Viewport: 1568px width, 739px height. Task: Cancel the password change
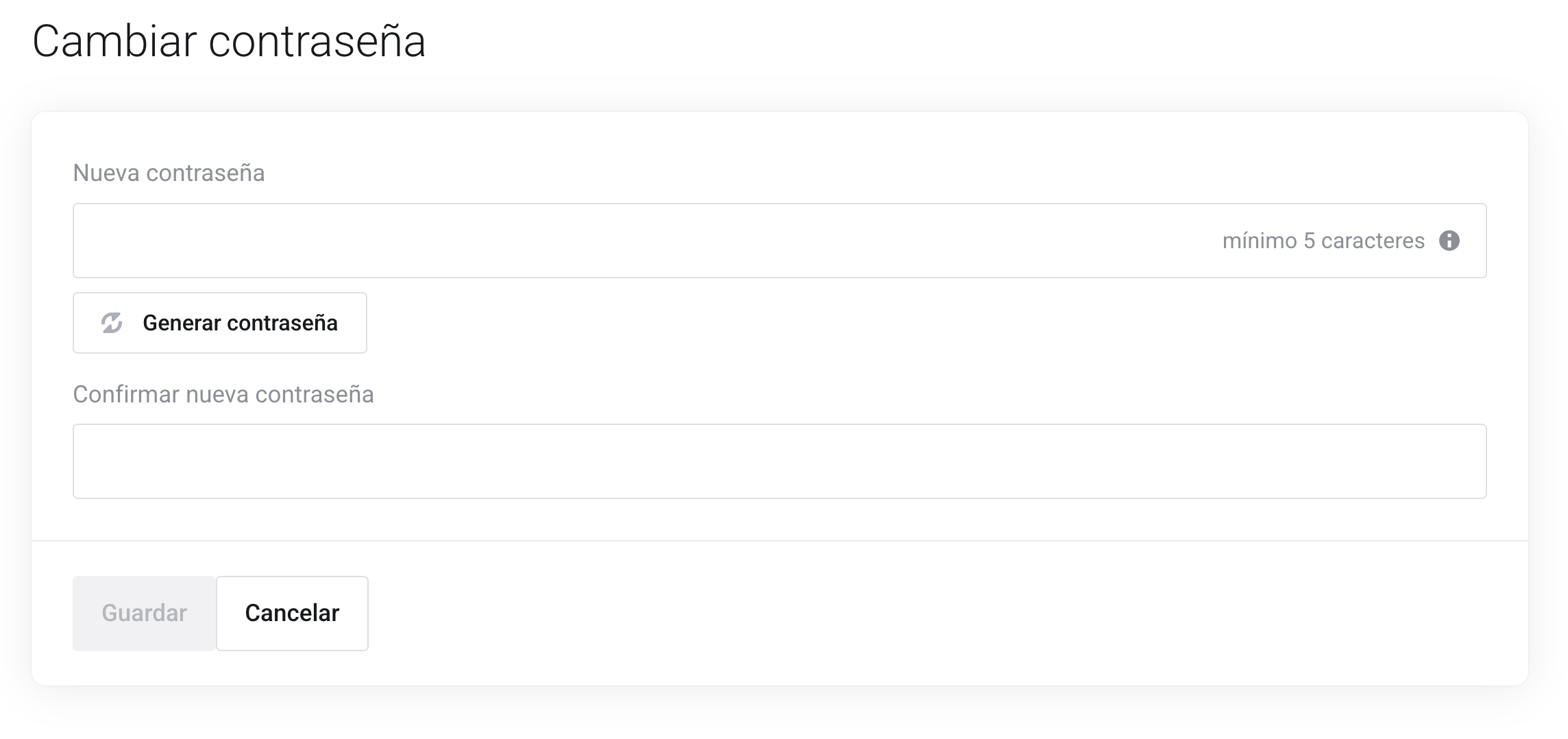tap(292, 613)
